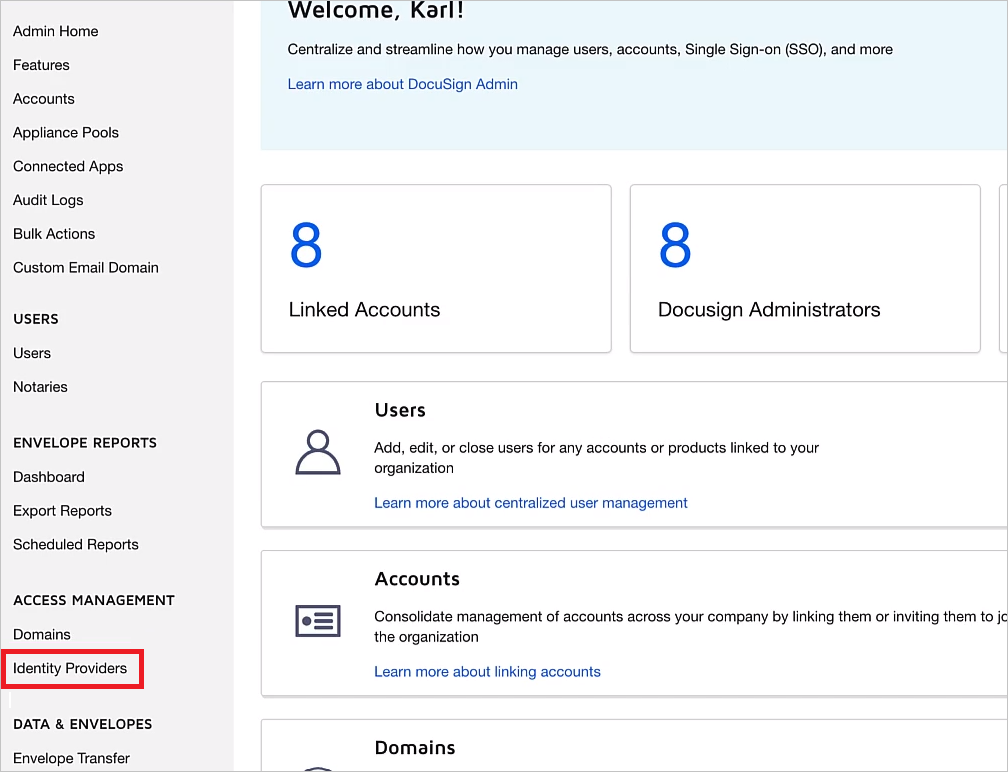
Task: Click the ENVELOPE REPORTS section header
Action: (85, 443)
